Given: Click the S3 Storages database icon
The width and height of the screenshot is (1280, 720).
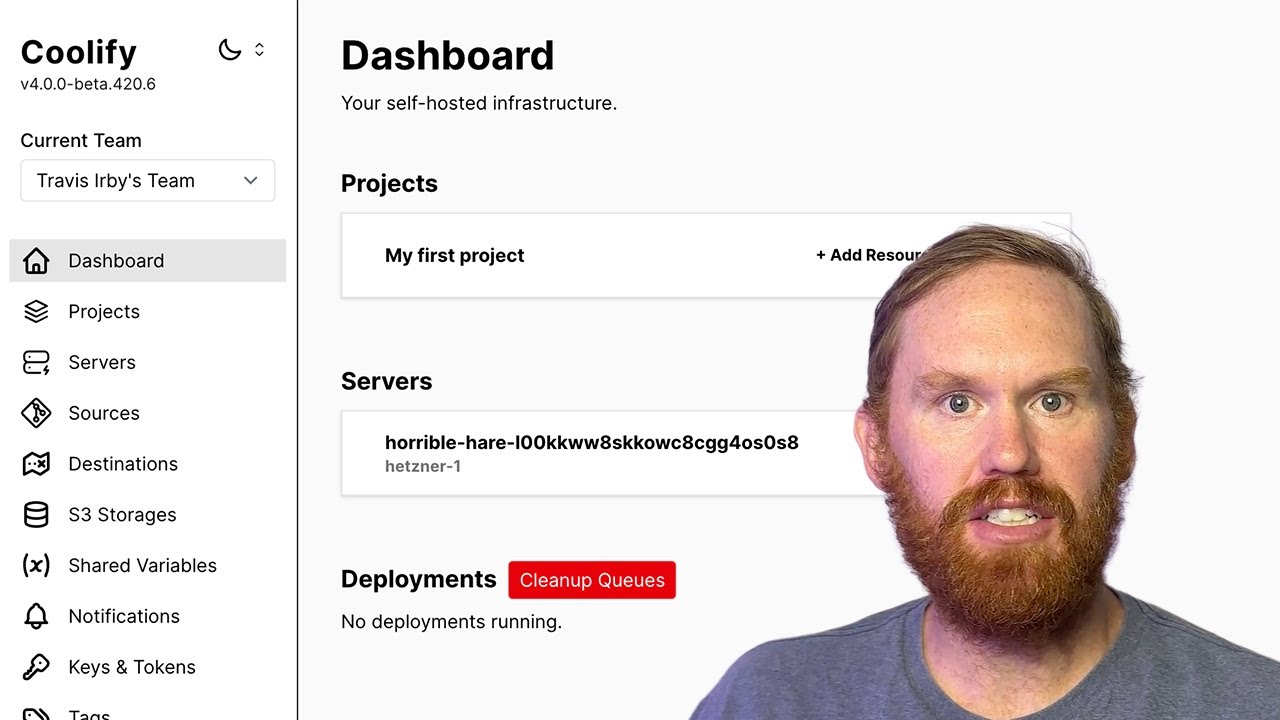Looking at the screenshot, I should (x=36, y=515).
